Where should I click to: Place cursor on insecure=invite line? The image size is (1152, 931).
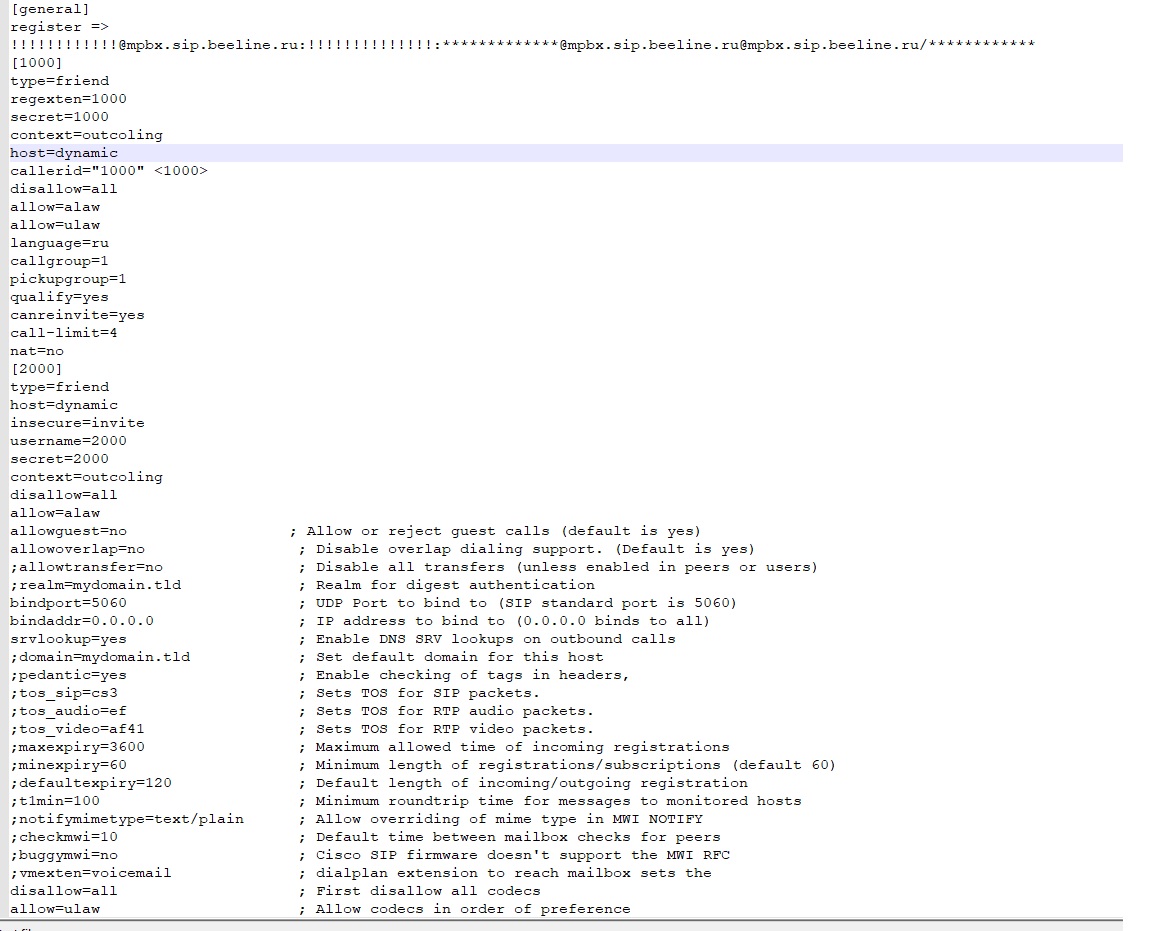(x=77, y=423)
